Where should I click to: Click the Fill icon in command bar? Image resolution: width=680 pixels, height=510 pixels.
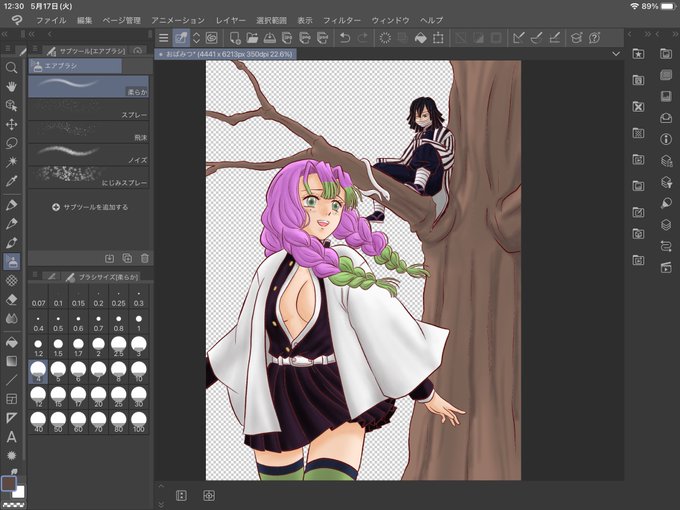(420, 38)
